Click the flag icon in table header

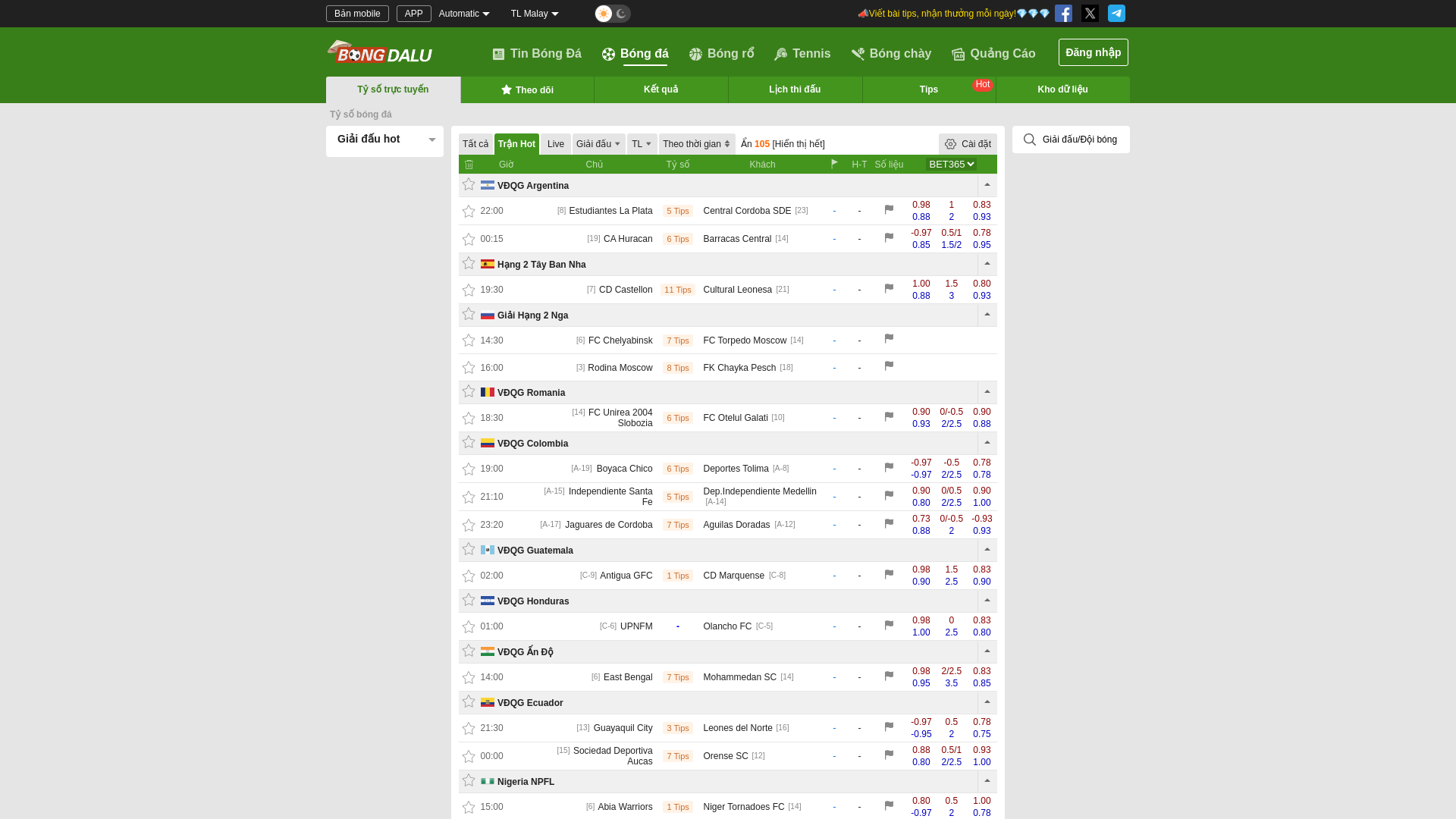tap(834, 164)
